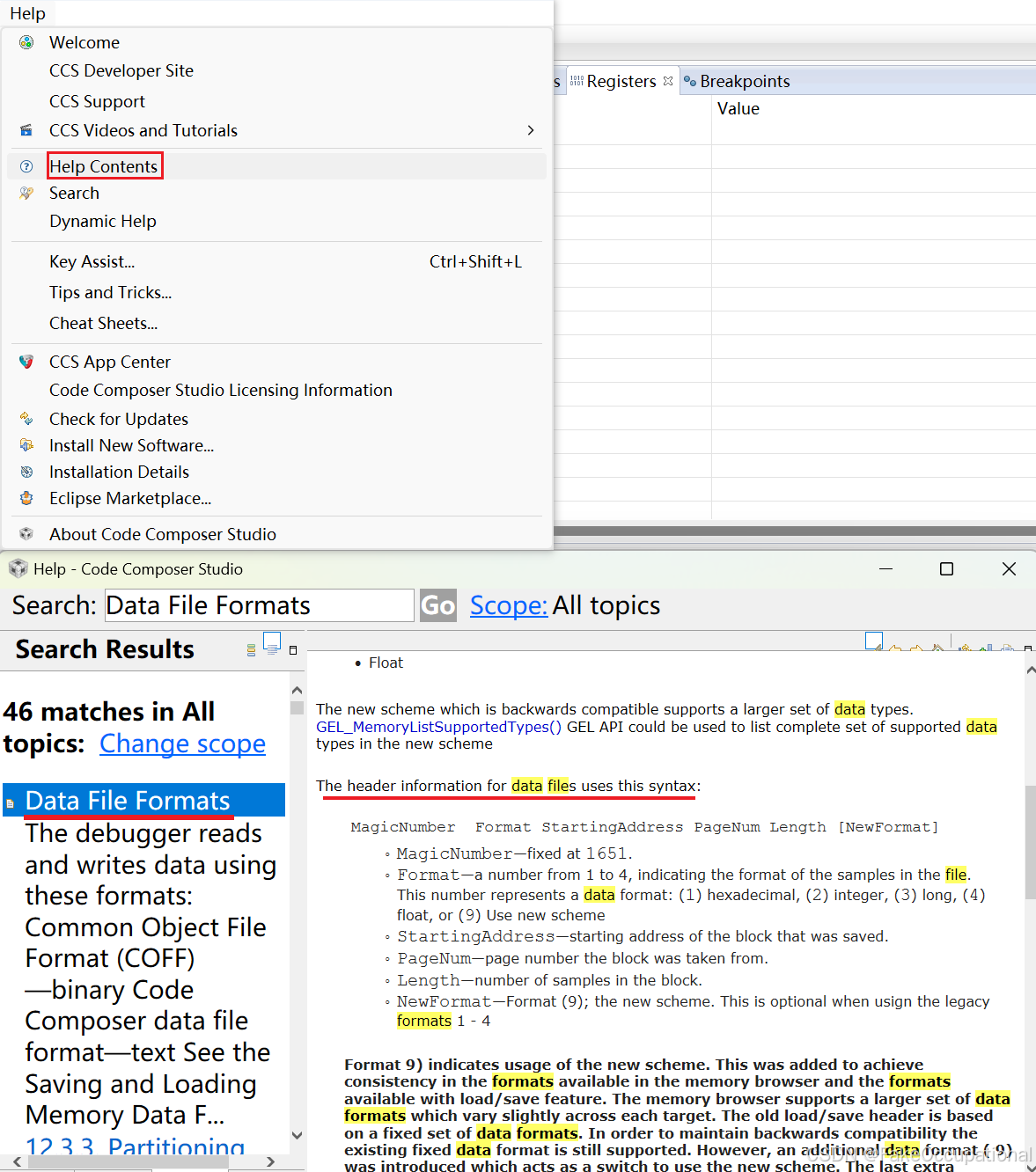Viewport: 1036px width, 1172px height.
Task: Click the Search menu entry icon
Action: tap(26, 193)
